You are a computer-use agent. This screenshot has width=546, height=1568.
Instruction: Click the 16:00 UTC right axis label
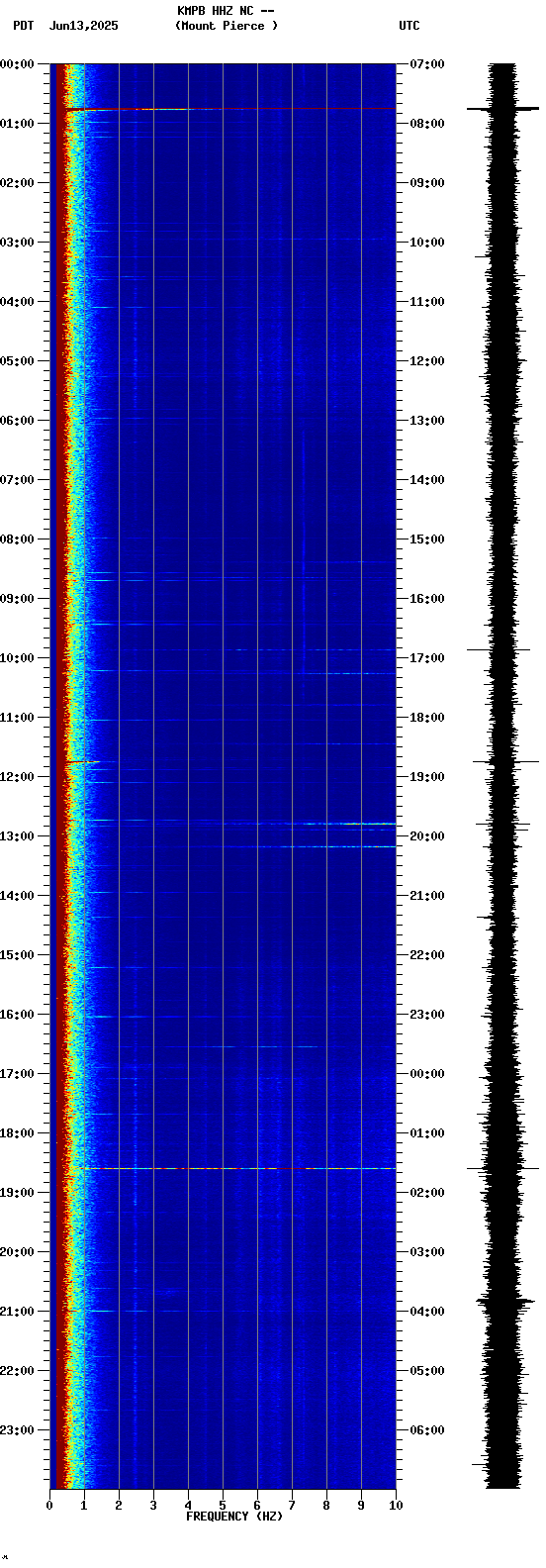tap(427, 599)
